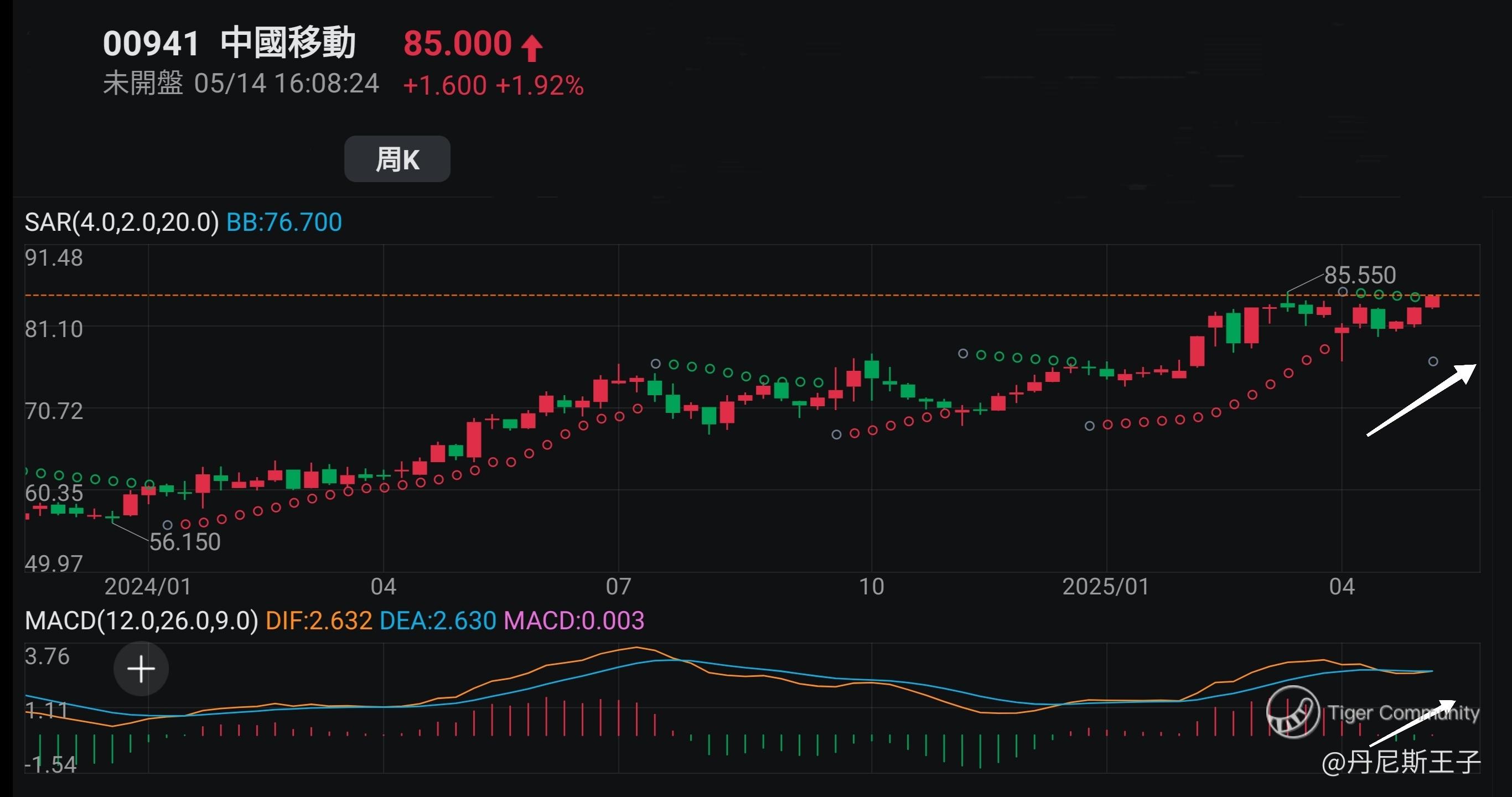Open the MACD(12.0,26.0,9.0) indicator label

(142, 620)
